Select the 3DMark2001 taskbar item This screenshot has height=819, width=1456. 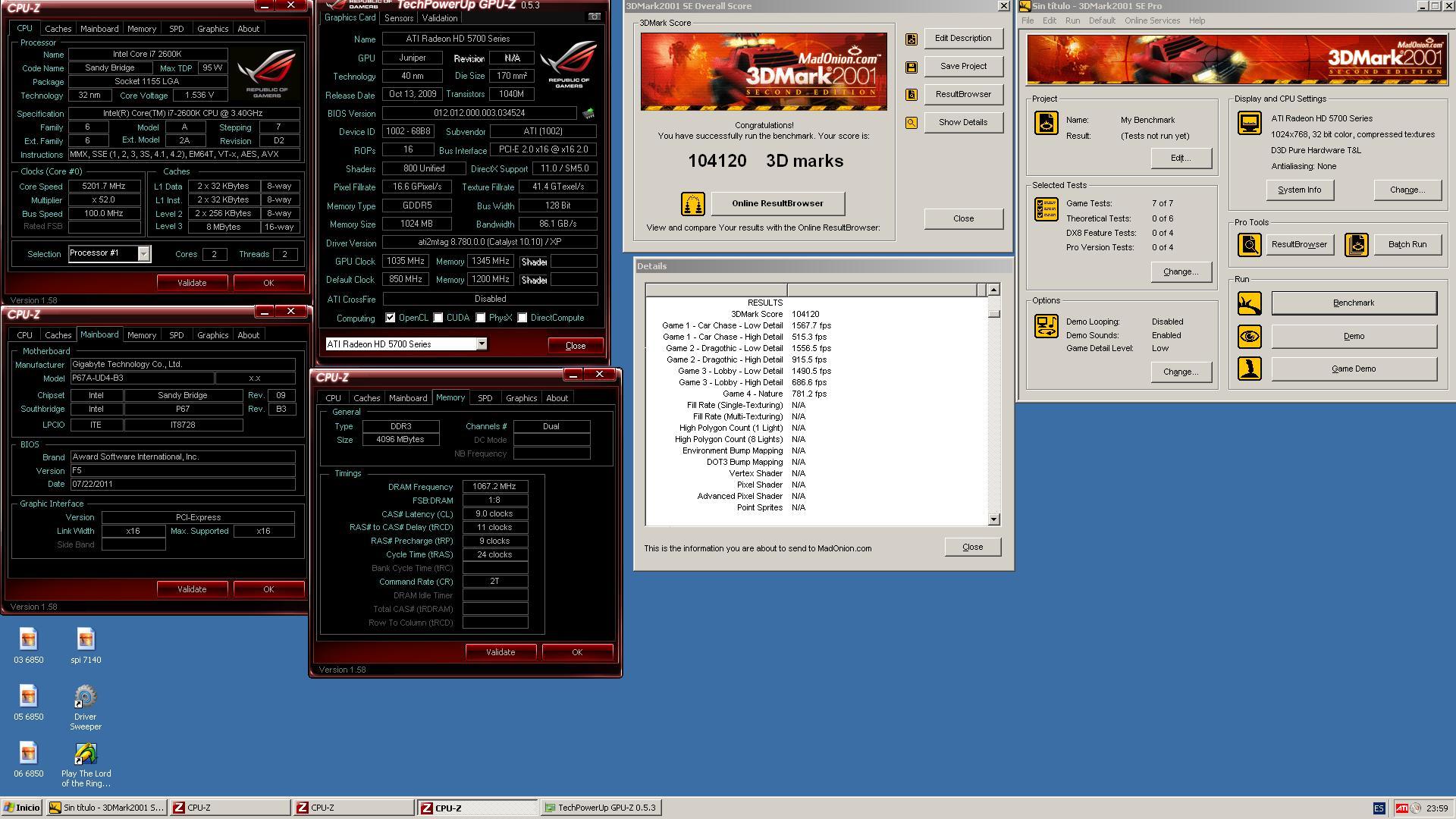tap(106, 808)
